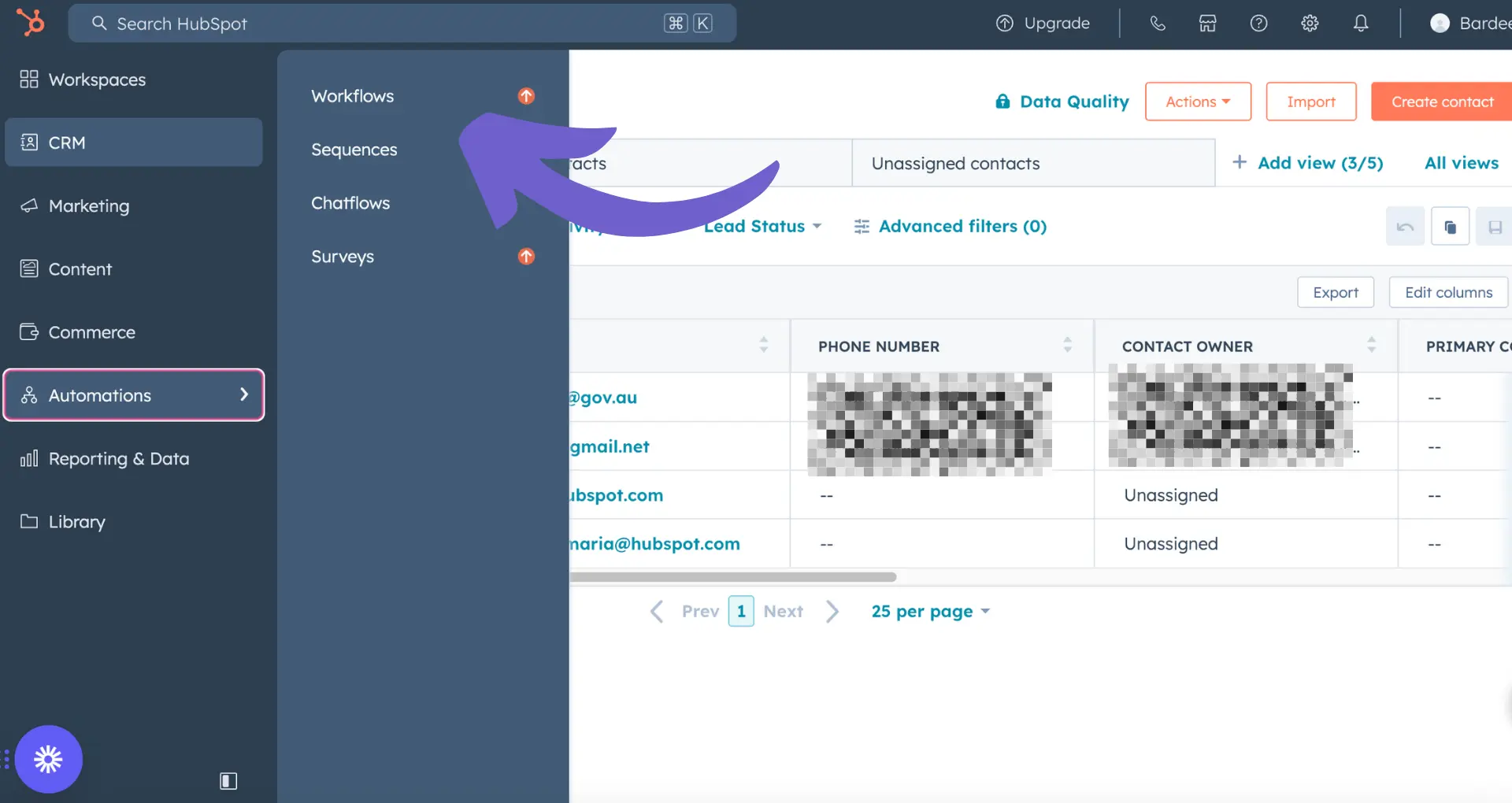
Task: Click the Data Quality lock icon
Action: (x=1002, y=102)
